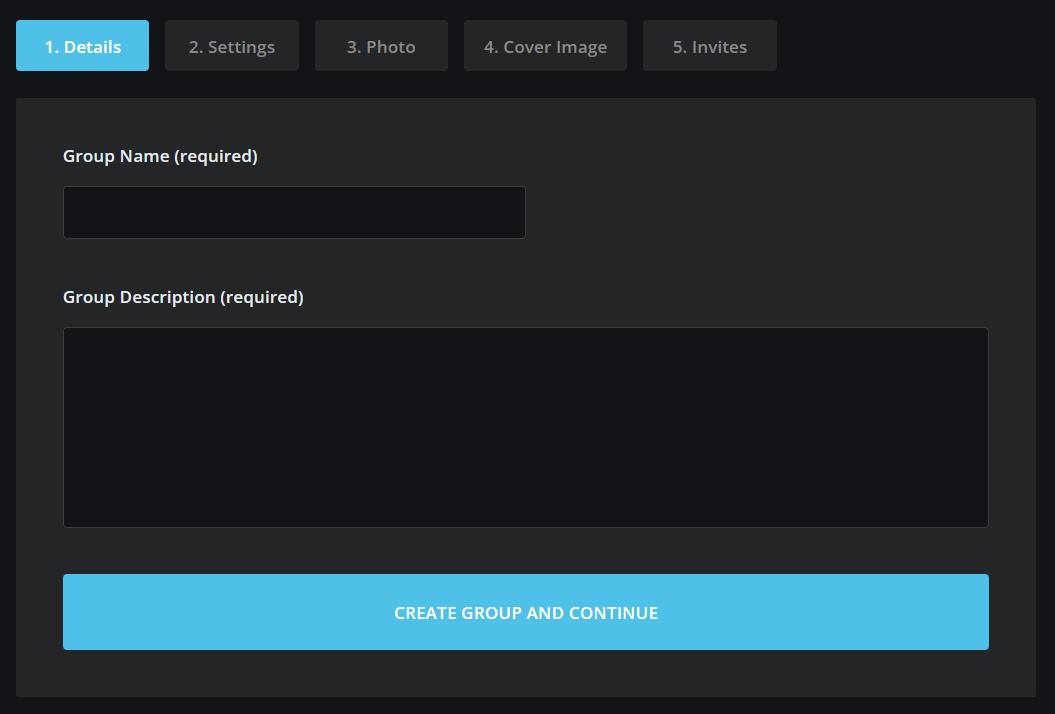Place cursor in the large description box
The image size is (1055, 714).
[x=525, y=427]
